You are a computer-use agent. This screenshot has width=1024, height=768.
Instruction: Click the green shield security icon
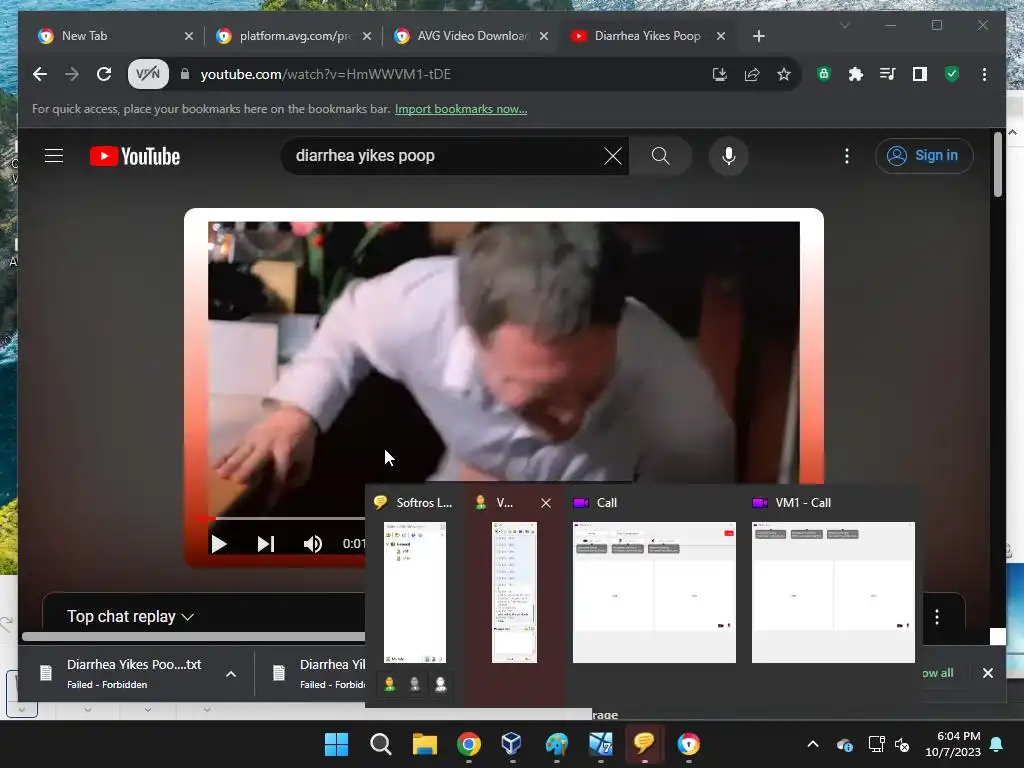(x=952, y=74)
